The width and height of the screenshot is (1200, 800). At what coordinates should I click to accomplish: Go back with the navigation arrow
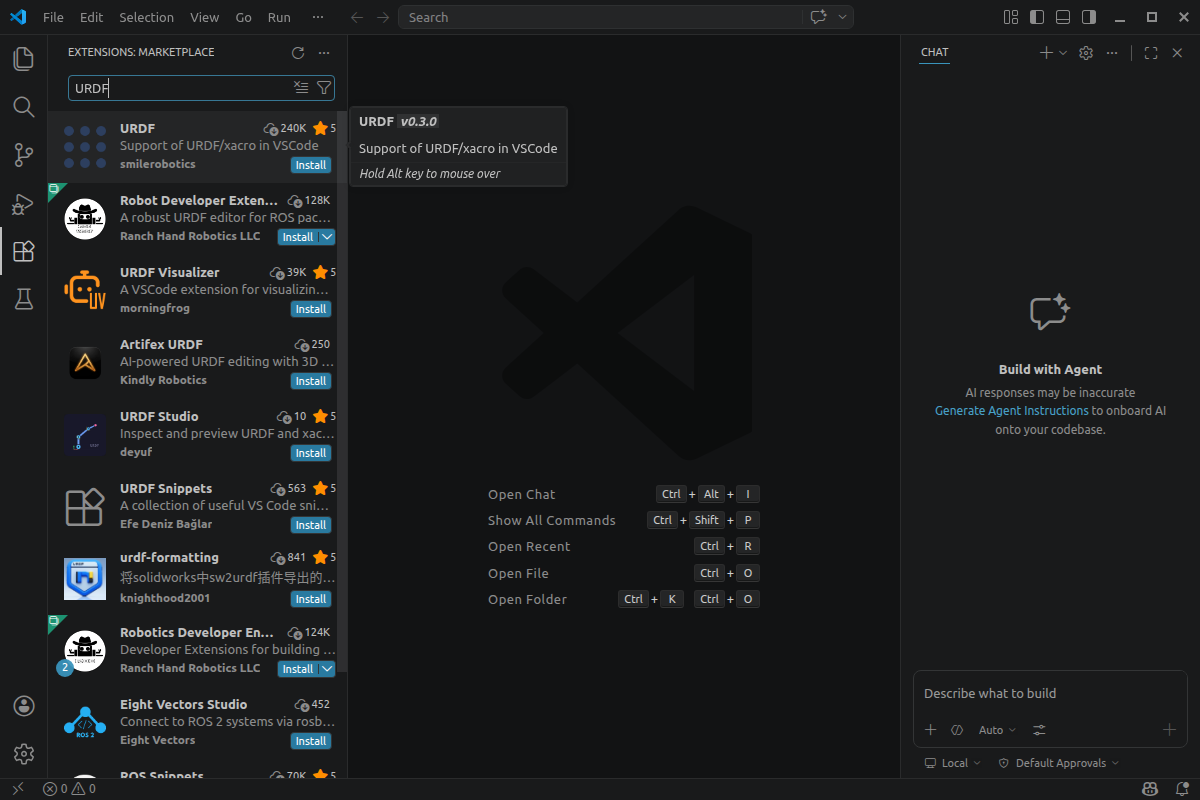click(x=357, y=17)
